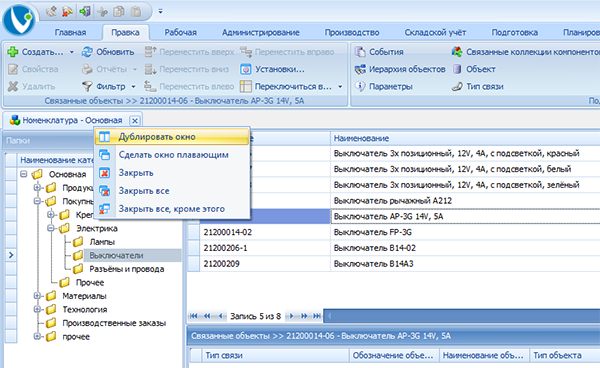Expand the прочее folder at tree bottom
The height and width of the screenshot is (368, 600).
37,337
